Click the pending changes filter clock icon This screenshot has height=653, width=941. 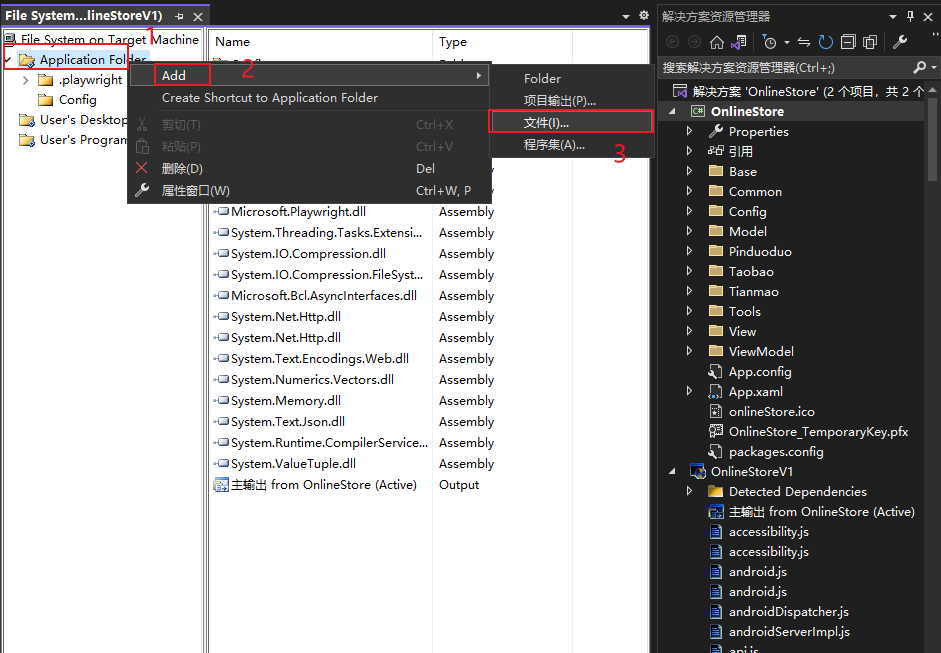[769, 42]
